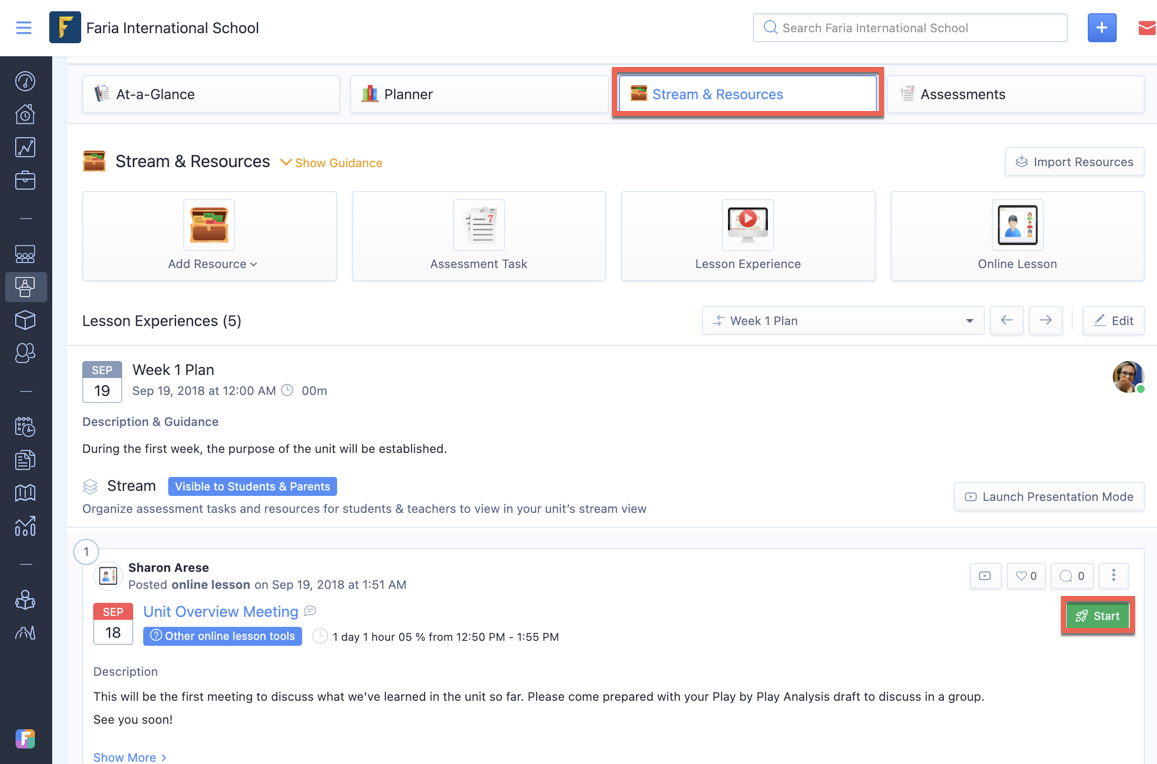Viewport: 1157px width, 764px height.
Task: Open the Unit Overview Meeting link
Action: click(221, 611)
